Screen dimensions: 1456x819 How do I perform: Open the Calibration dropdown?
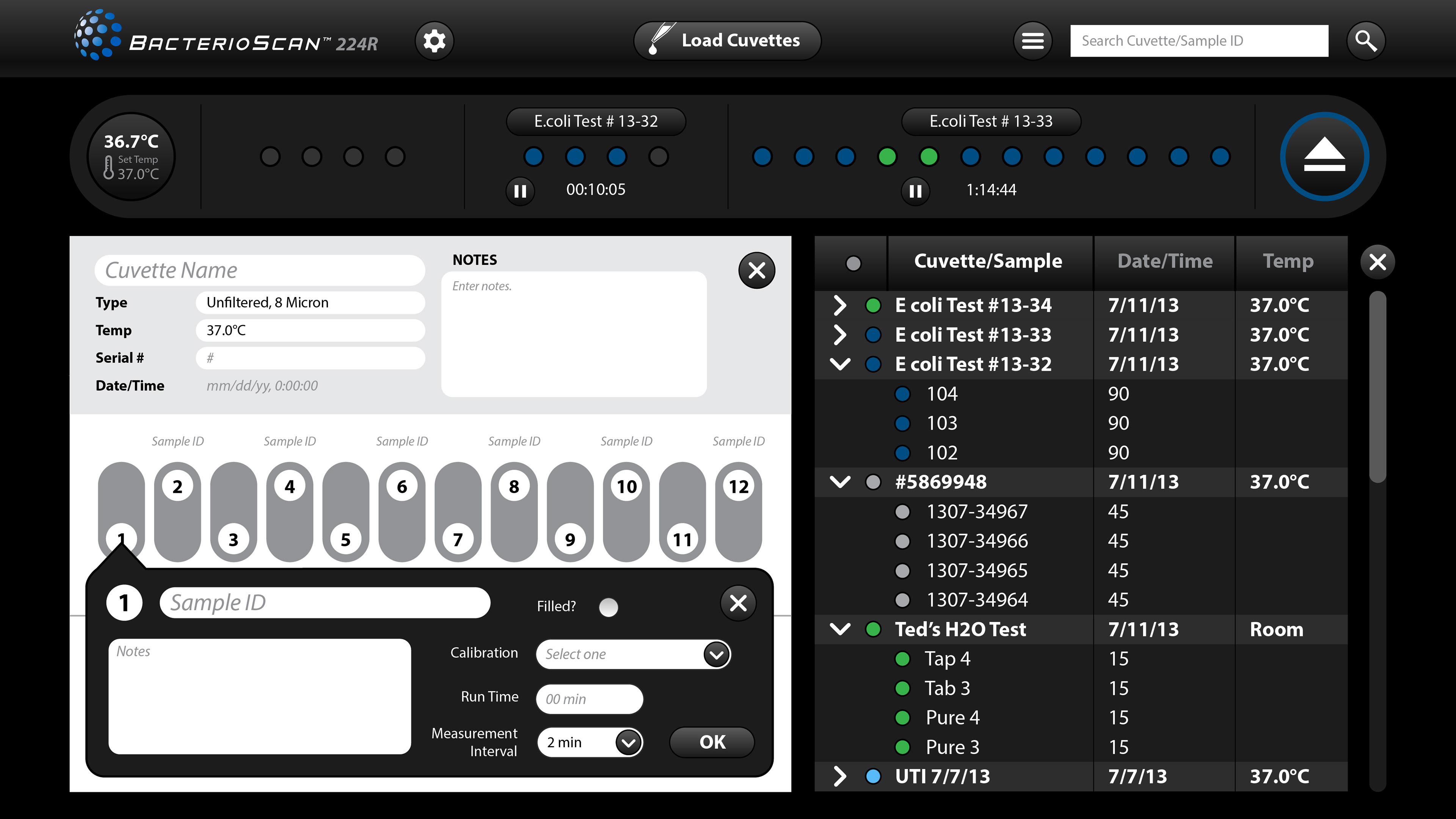(x=716, y=654)
